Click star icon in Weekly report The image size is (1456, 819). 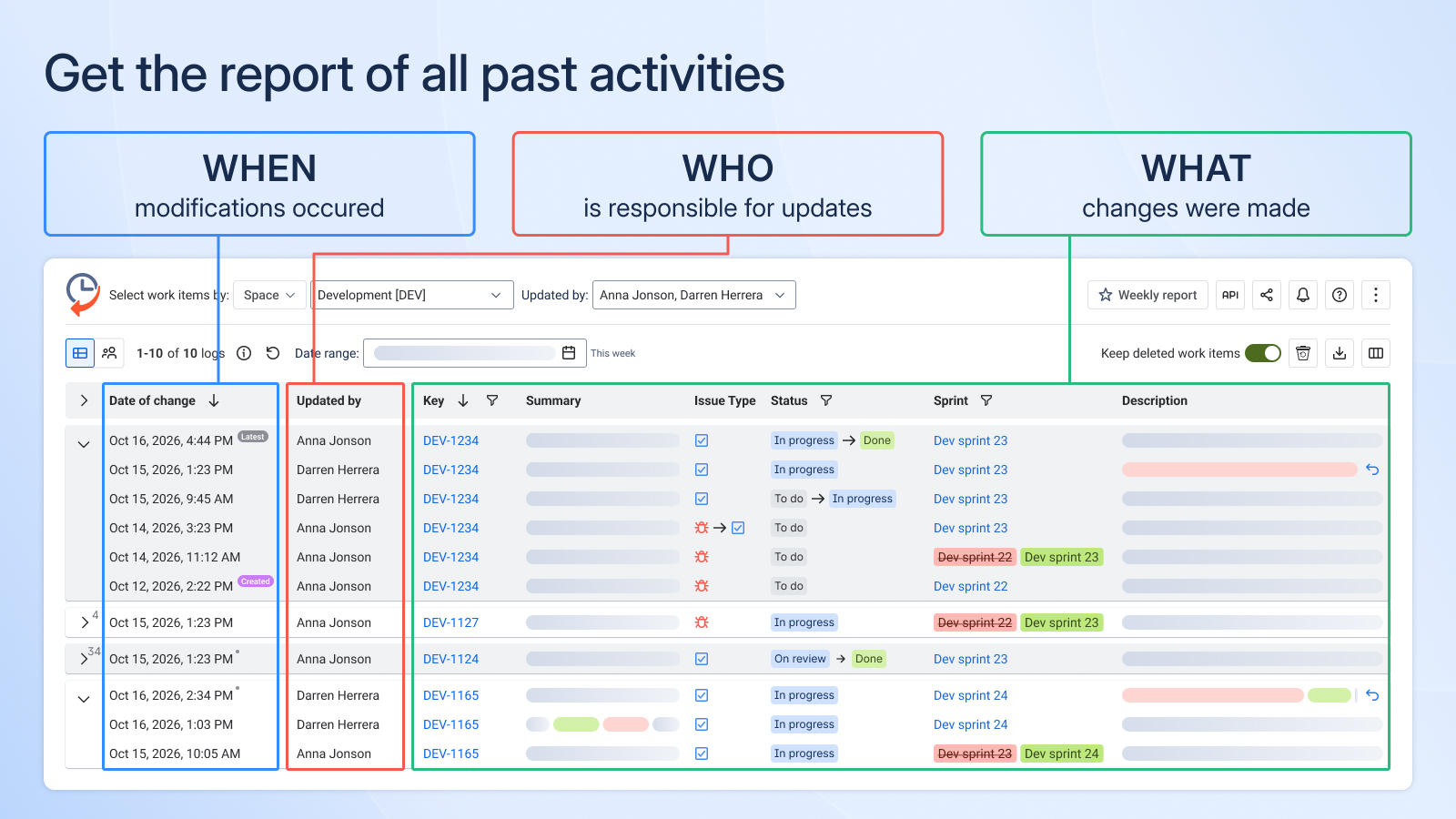[x=1106, y=295]
